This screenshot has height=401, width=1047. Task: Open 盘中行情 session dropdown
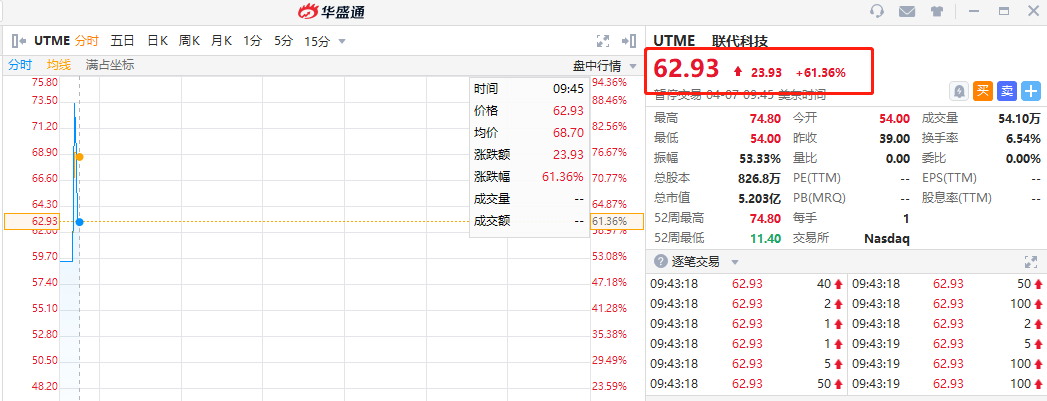coord(604,65)
